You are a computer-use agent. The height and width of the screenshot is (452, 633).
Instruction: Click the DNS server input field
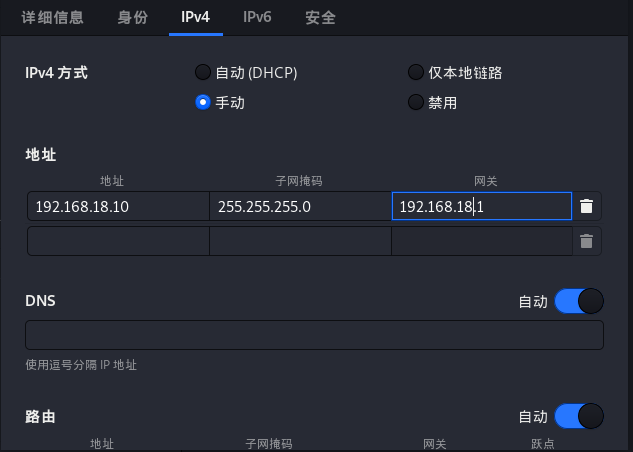(x=314, y=335)
